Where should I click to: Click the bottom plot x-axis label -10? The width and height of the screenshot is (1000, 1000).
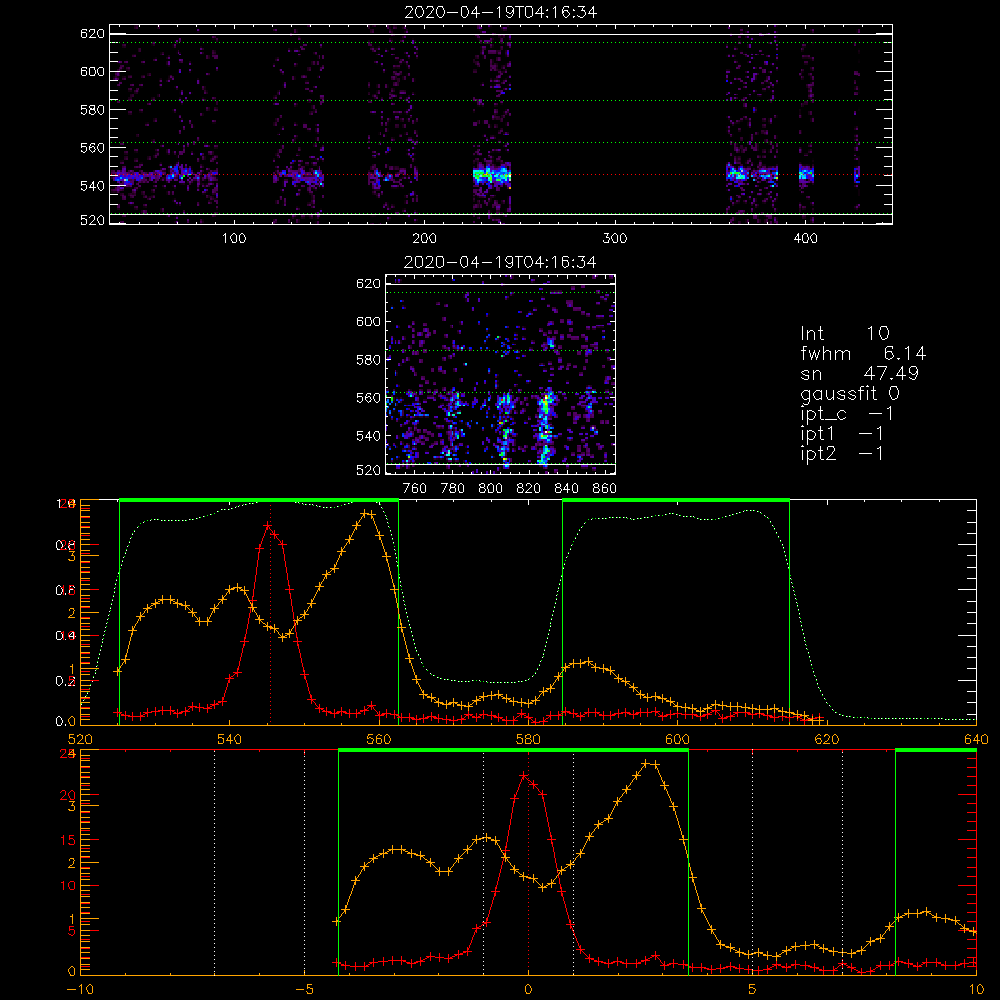point(80,990)
